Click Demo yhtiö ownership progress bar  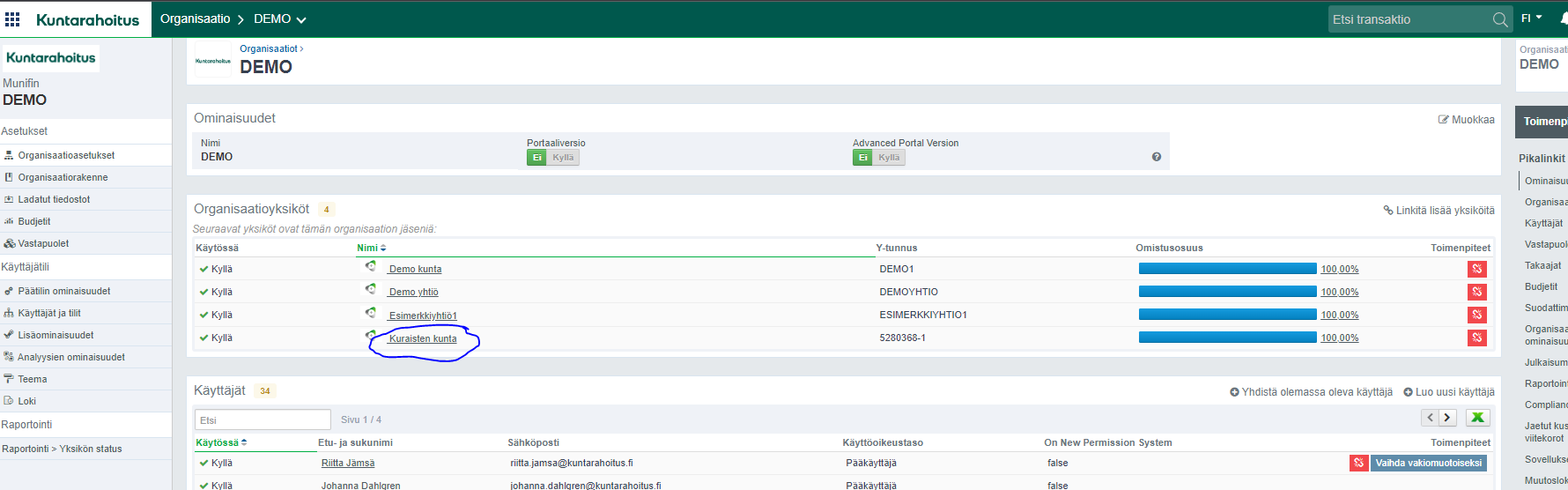point(1227,292)
